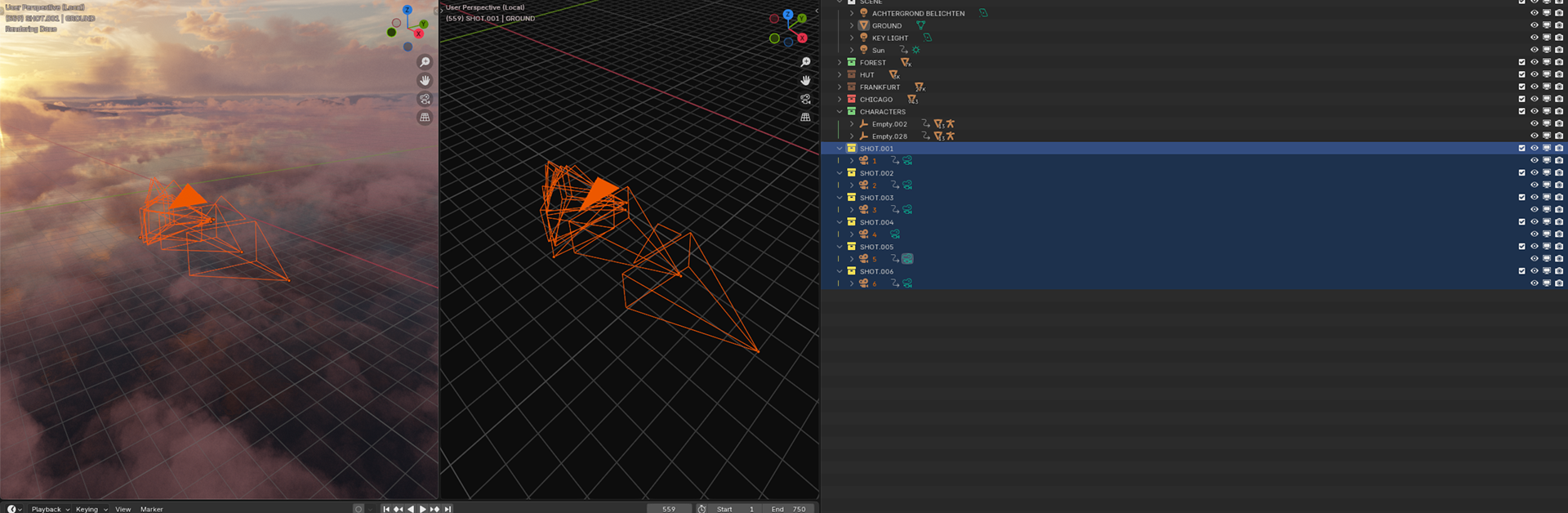The image size is (1568, 513).
Task: Switch perspective/orthographic grid icon in right viewport
Action: click(x=805, y=117)
